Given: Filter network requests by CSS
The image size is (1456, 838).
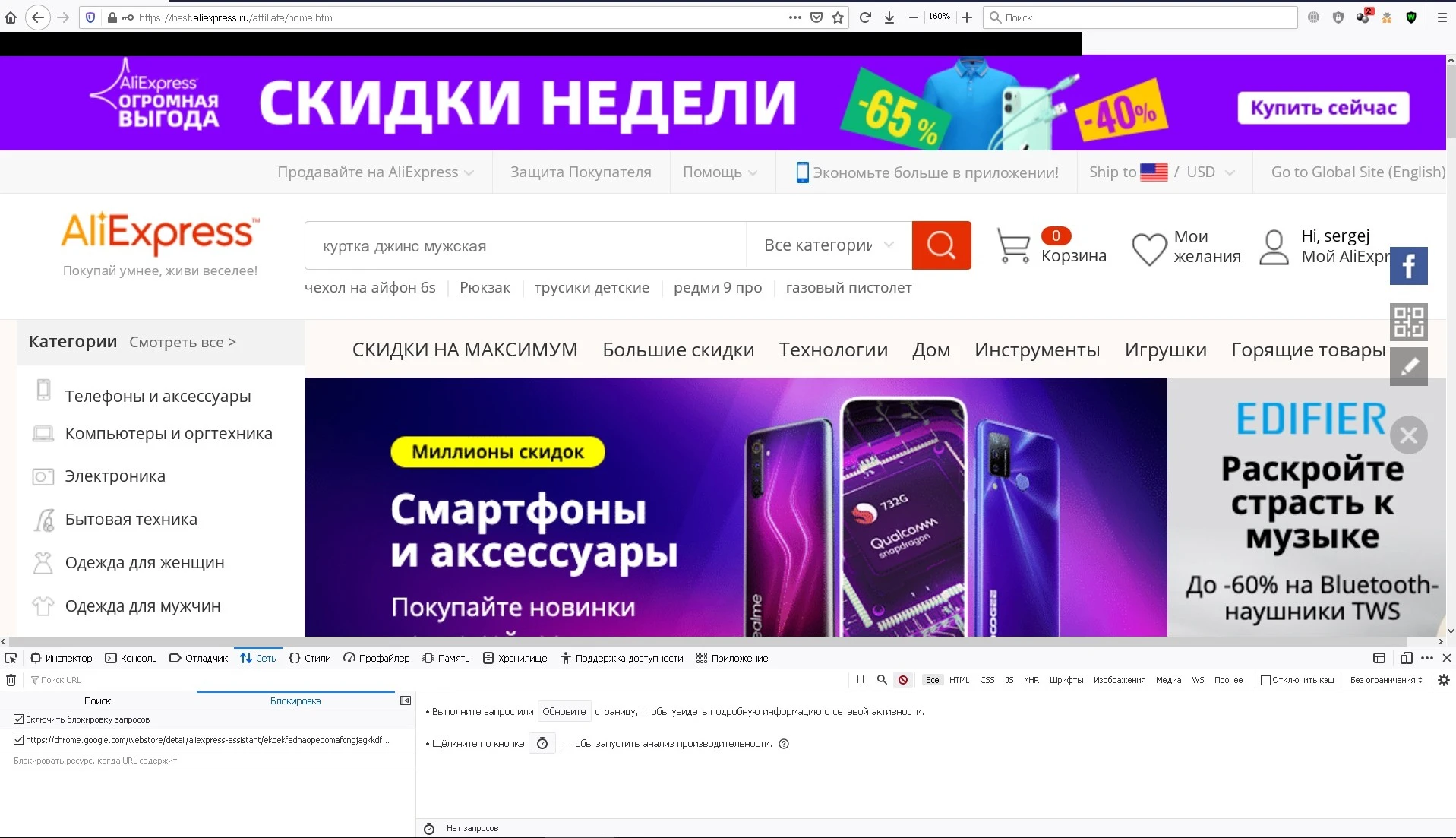Looking at the screenshot, I should tap(987, 680).
